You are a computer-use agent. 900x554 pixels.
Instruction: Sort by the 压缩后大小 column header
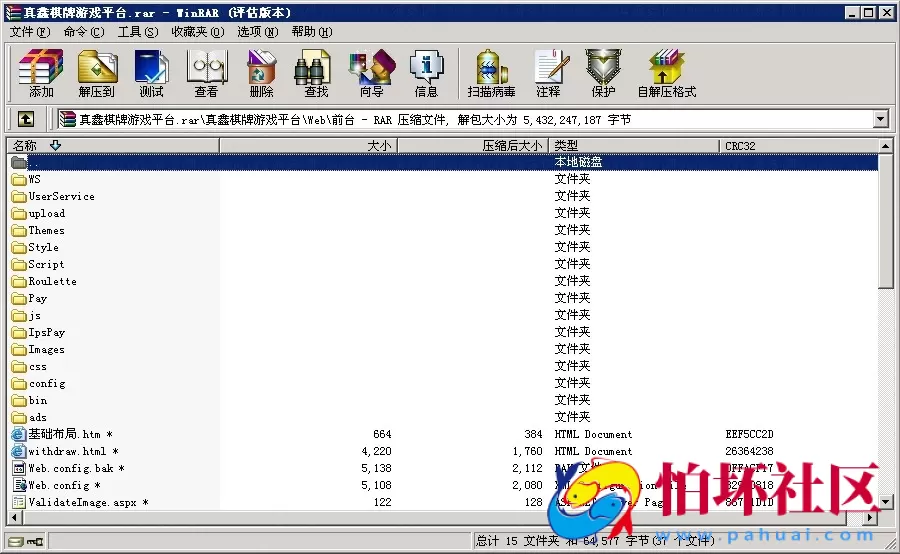tap(474, 146)
